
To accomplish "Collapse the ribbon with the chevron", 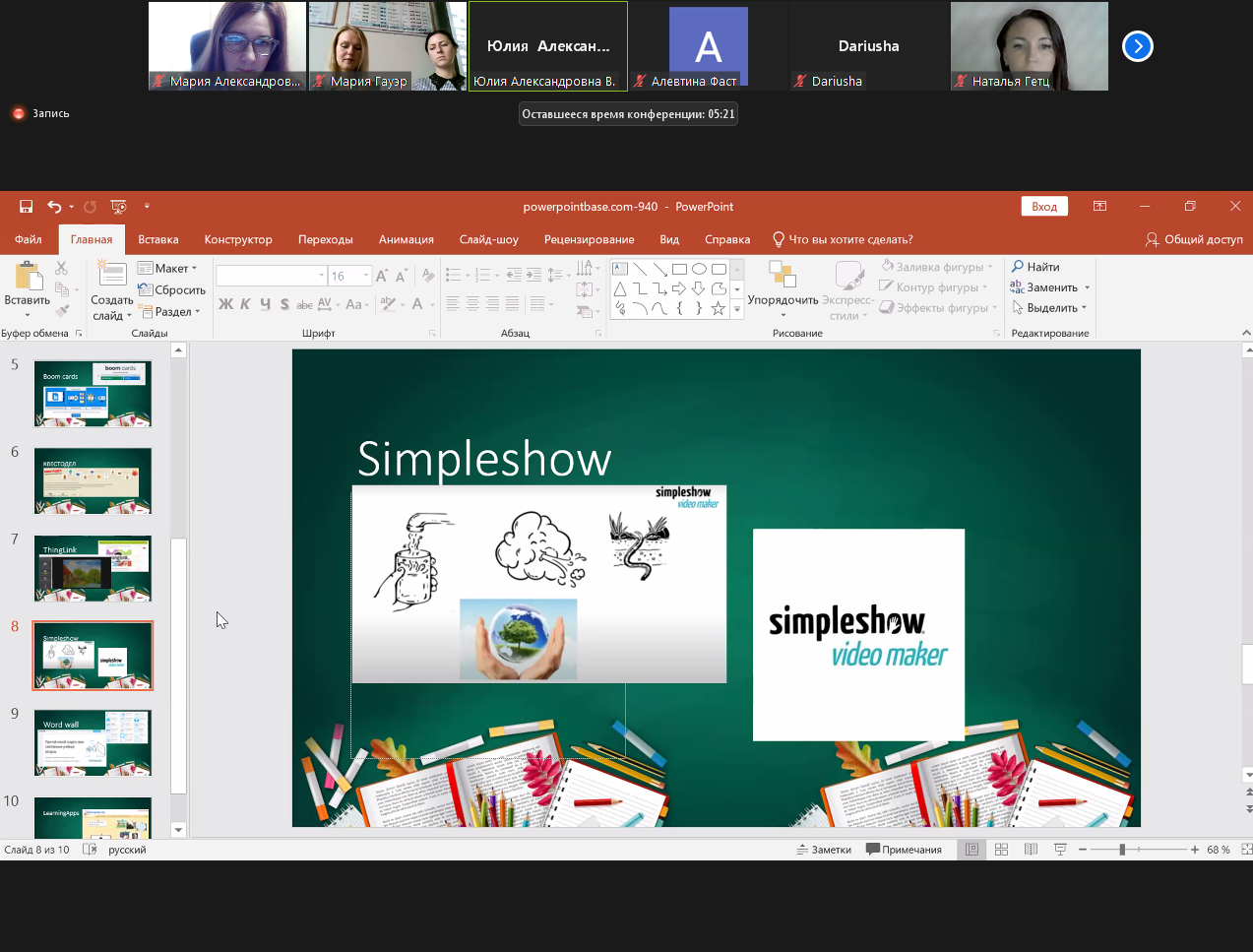I will pos(1246,333).
